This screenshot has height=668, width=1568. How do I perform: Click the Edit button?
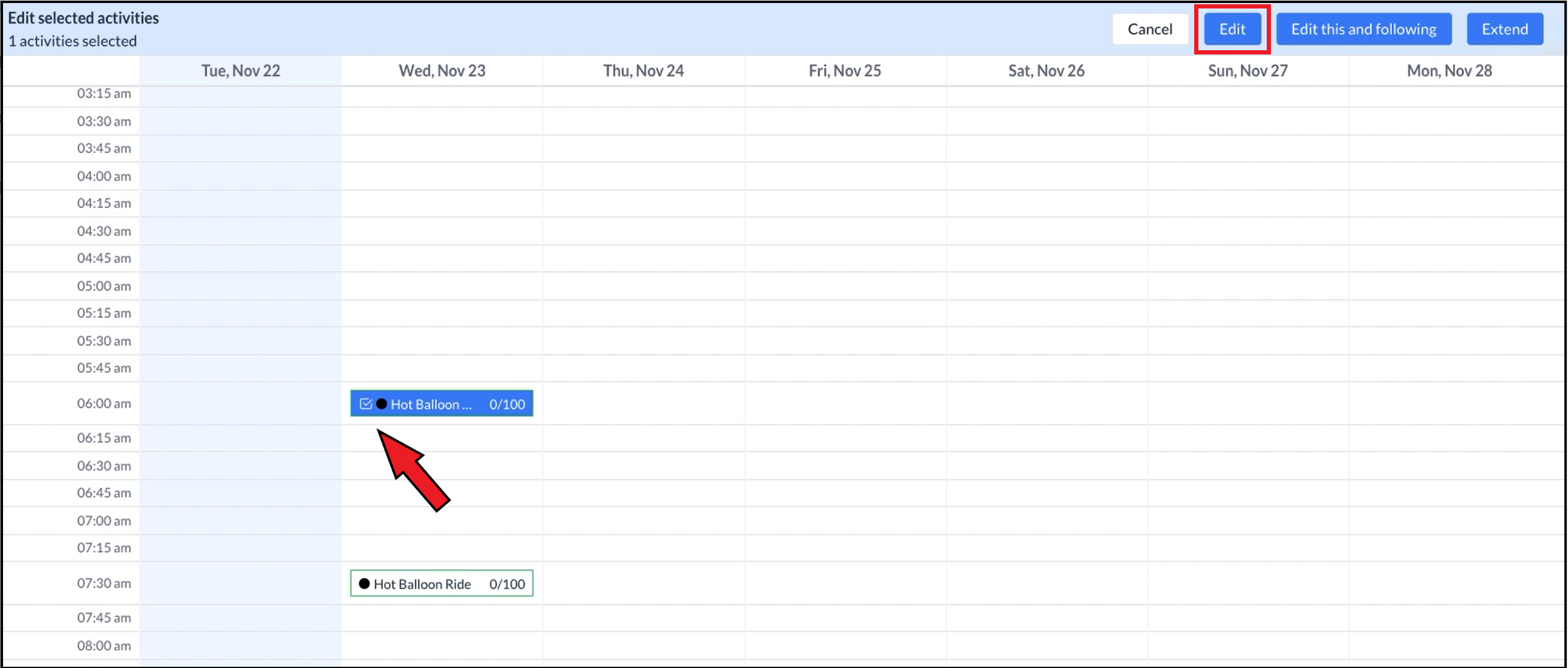tap(1232, 28)
